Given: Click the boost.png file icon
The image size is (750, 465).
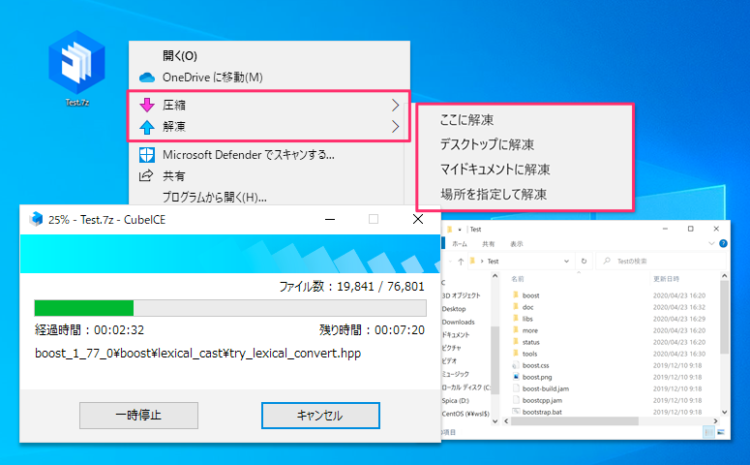Looking at the screenshot, I should click(516, 377).
